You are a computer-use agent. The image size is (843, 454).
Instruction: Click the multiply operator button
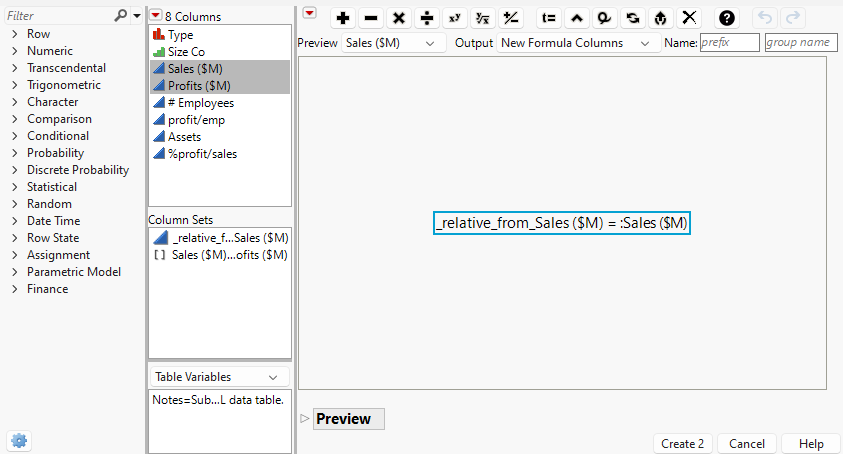398,18
